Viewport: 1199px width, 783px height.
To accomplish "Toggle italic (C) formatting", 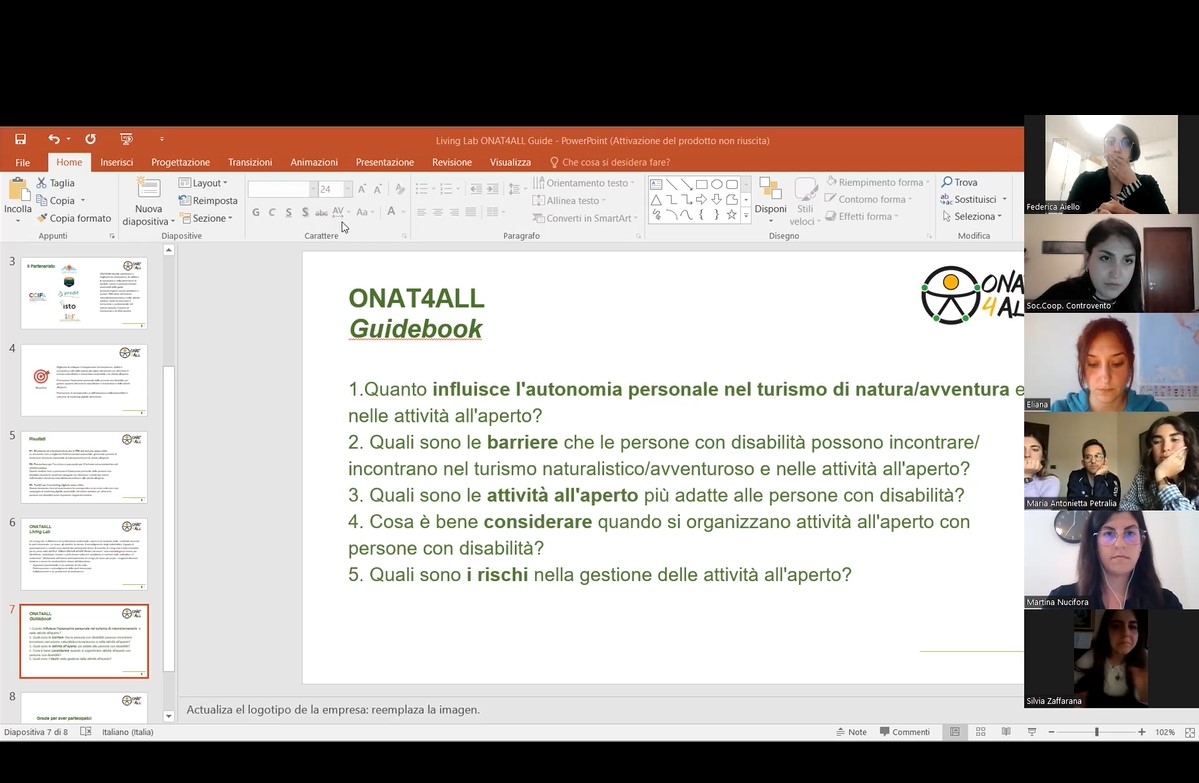I will pyautogui.click(x=271, y=212).
